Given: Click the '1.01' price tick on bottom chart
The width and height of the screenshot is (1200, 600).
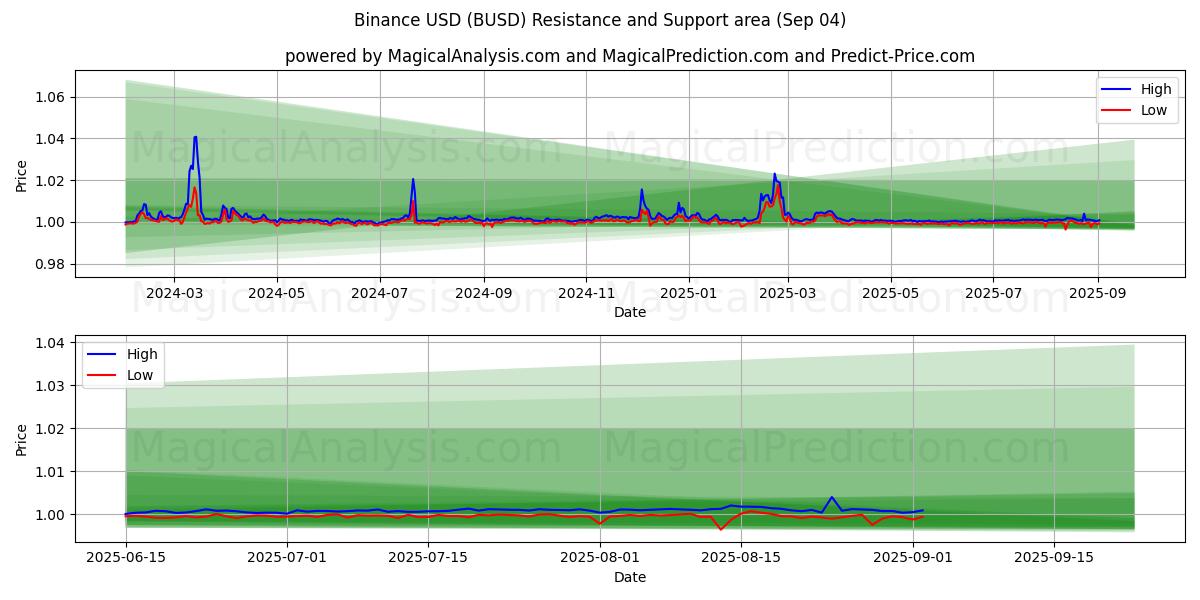Looking at the screenshot, I should tap(52, 472).
